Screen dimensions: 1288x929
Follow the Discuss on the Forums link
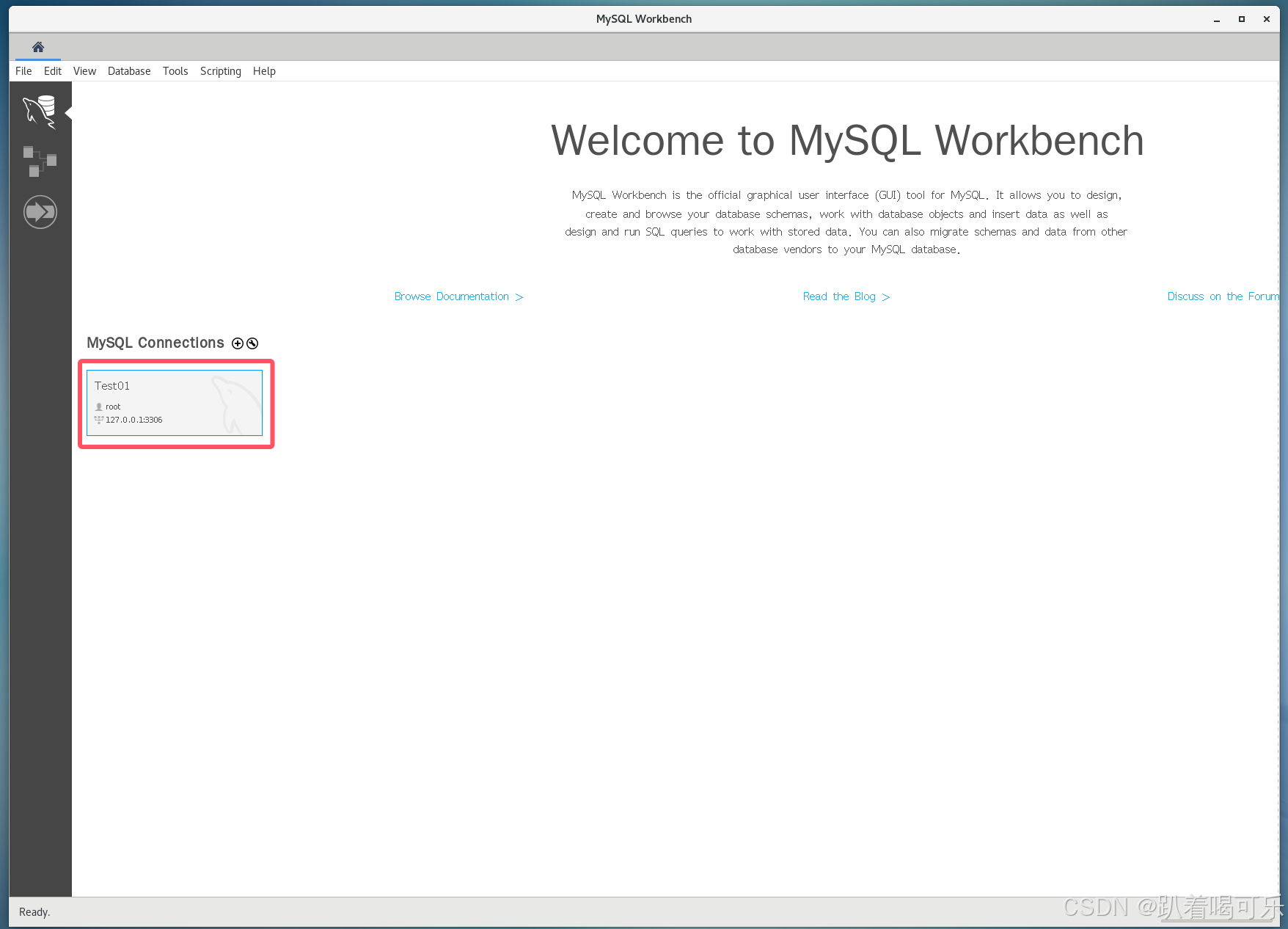coord(1223,296)
